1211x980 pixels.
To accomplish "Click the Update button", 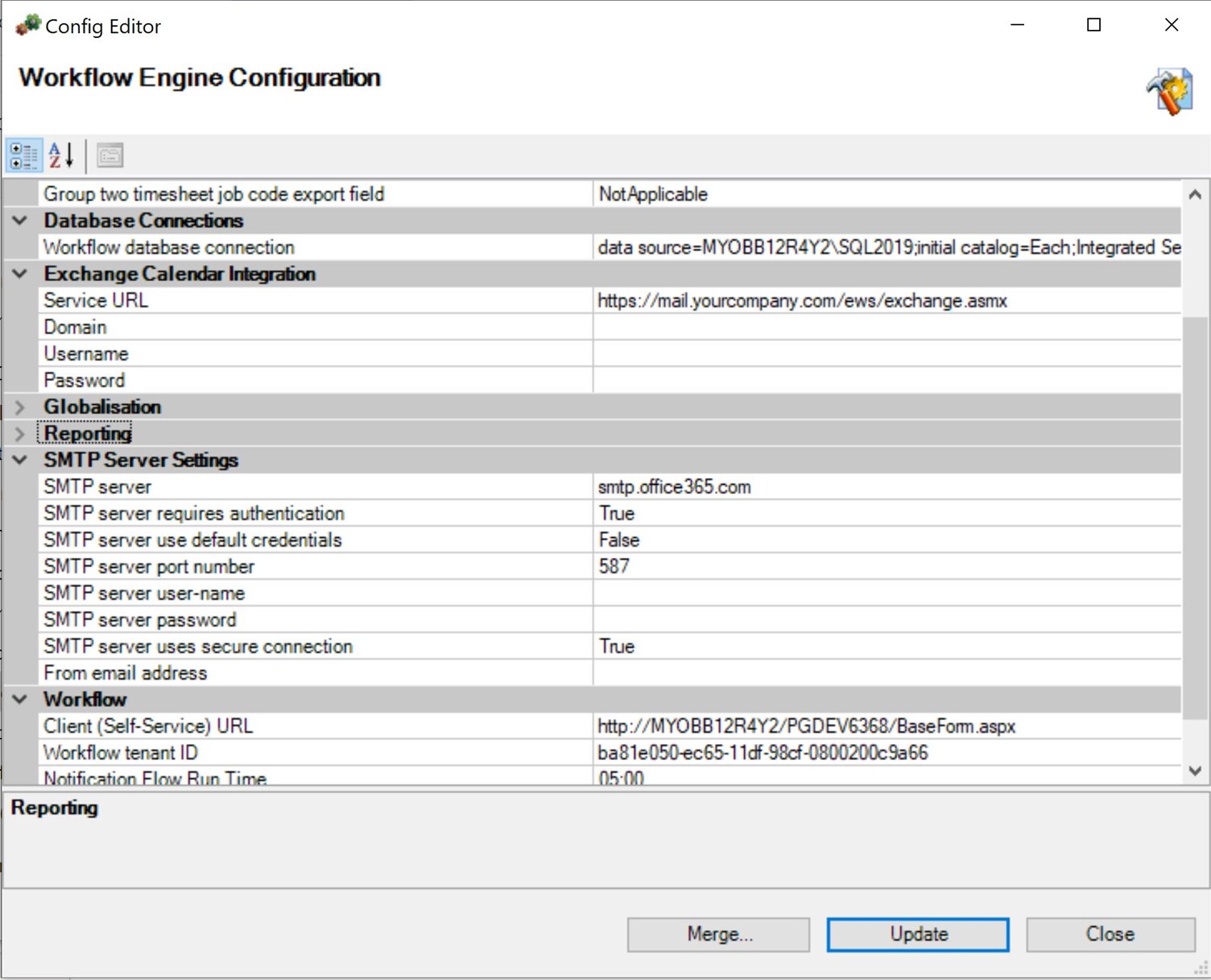I will pos(917,934).
